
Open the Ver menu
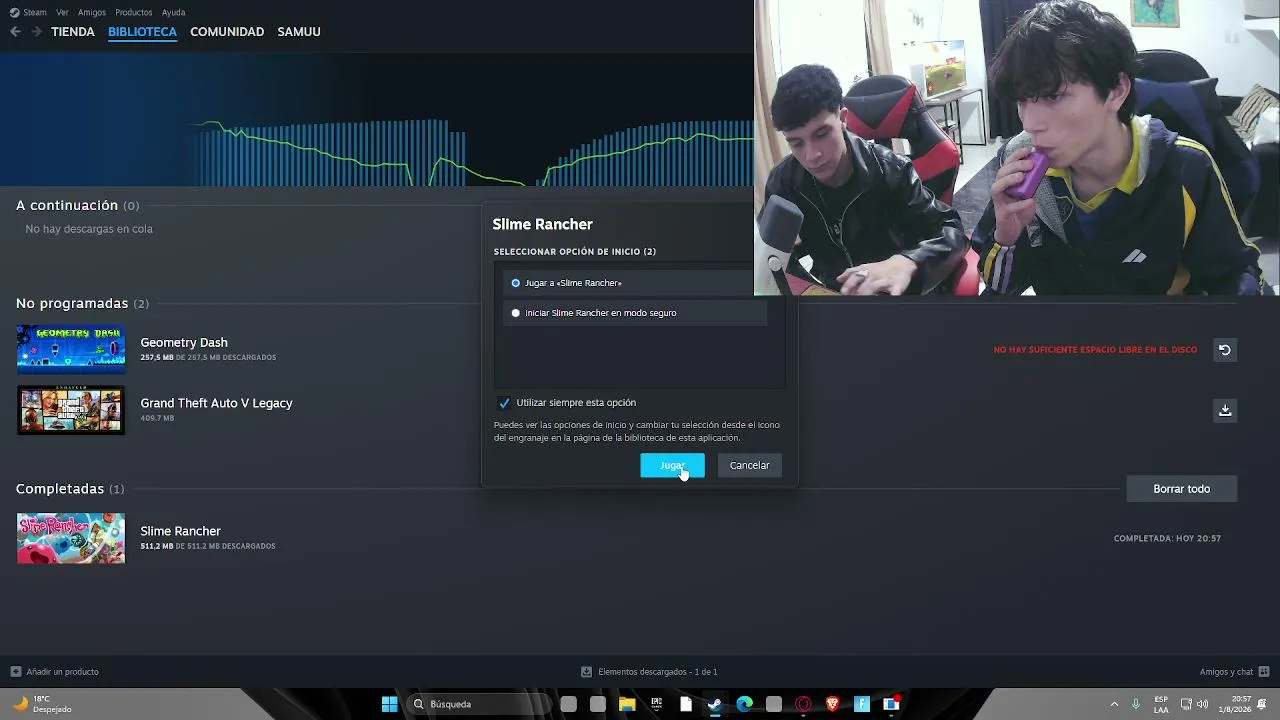pyautogui.click(x=63, y=12)
